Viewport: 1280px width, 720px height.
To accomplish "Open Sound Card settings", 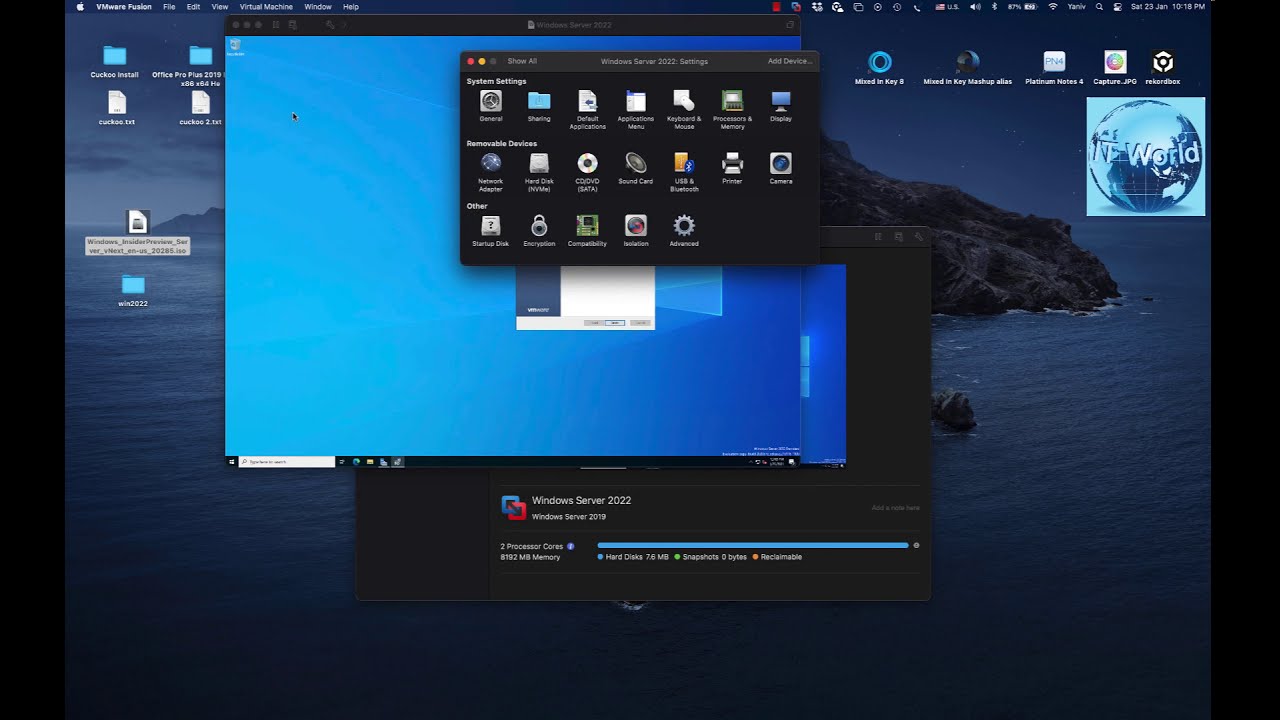I will click(x=636, y=163).
